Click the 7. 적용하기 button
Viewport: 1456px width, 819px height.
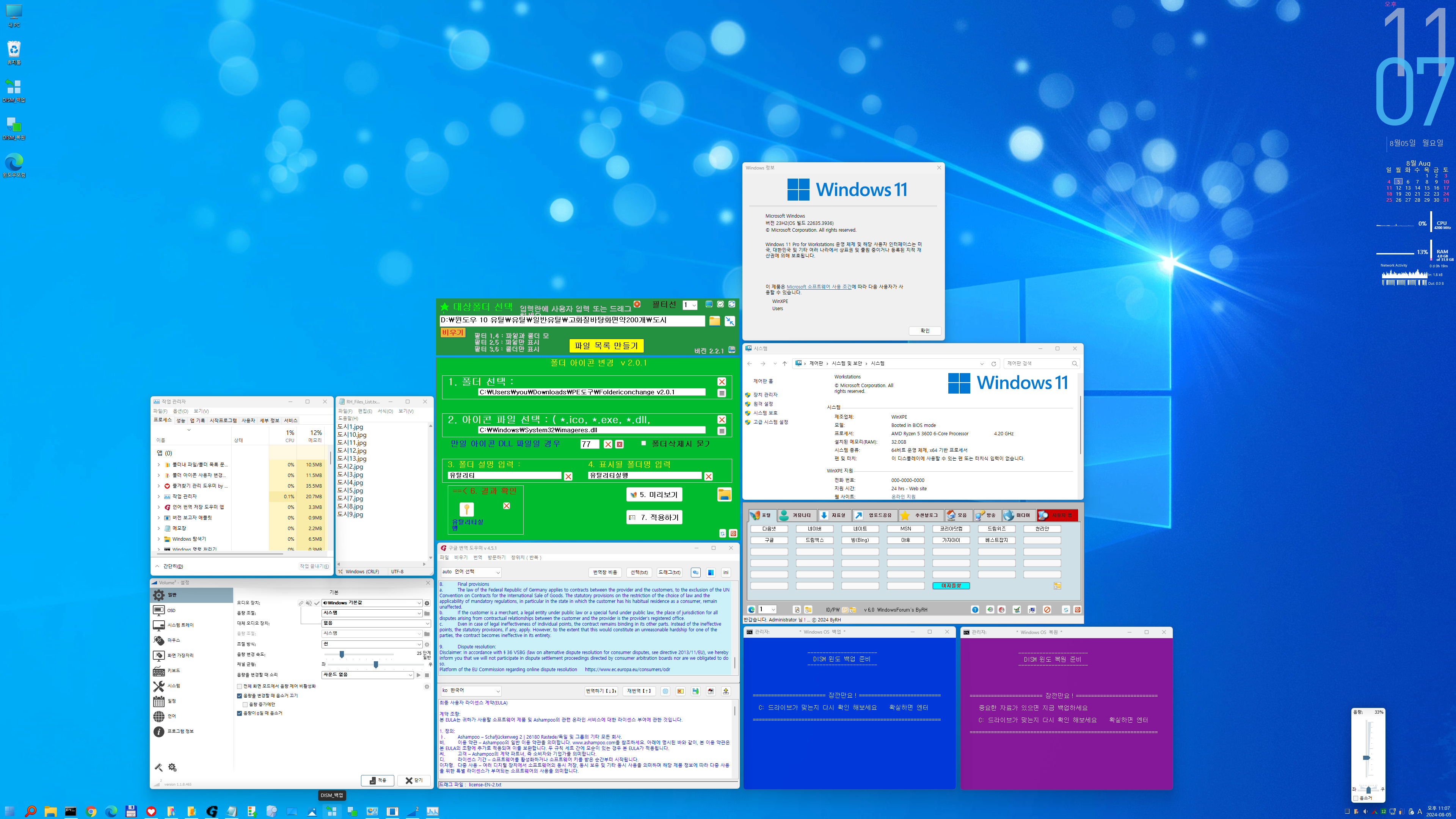(x=654, y=518)
